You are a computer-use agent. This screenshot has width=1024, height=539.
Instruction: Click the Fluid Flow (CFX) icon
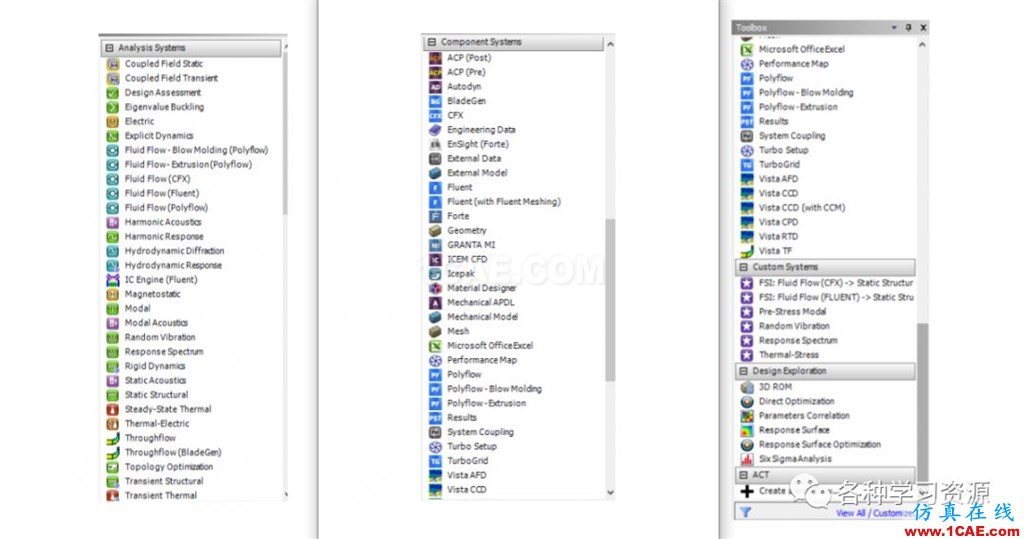tap(113, 179)
